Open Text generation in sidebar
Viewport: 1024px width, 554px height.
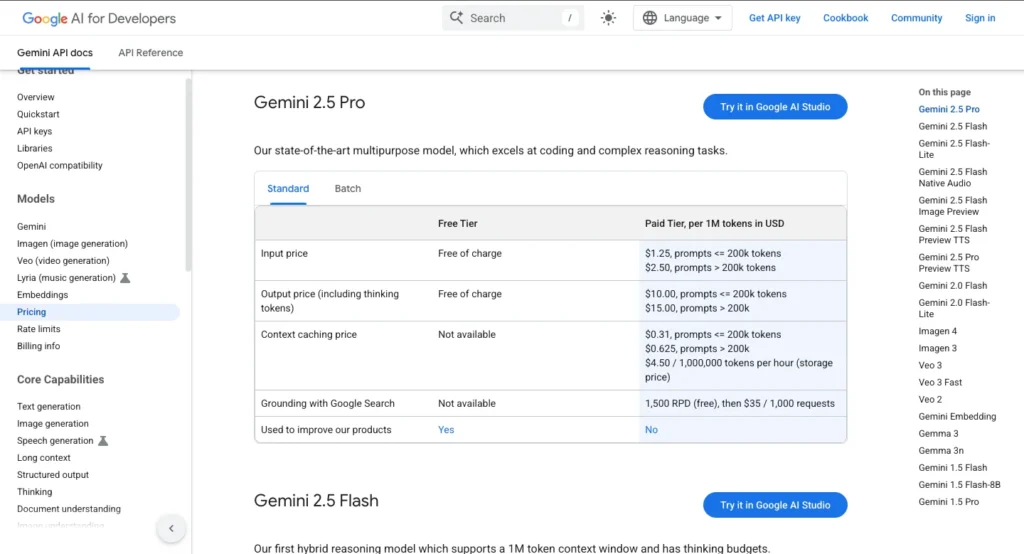tap(49, 406)
